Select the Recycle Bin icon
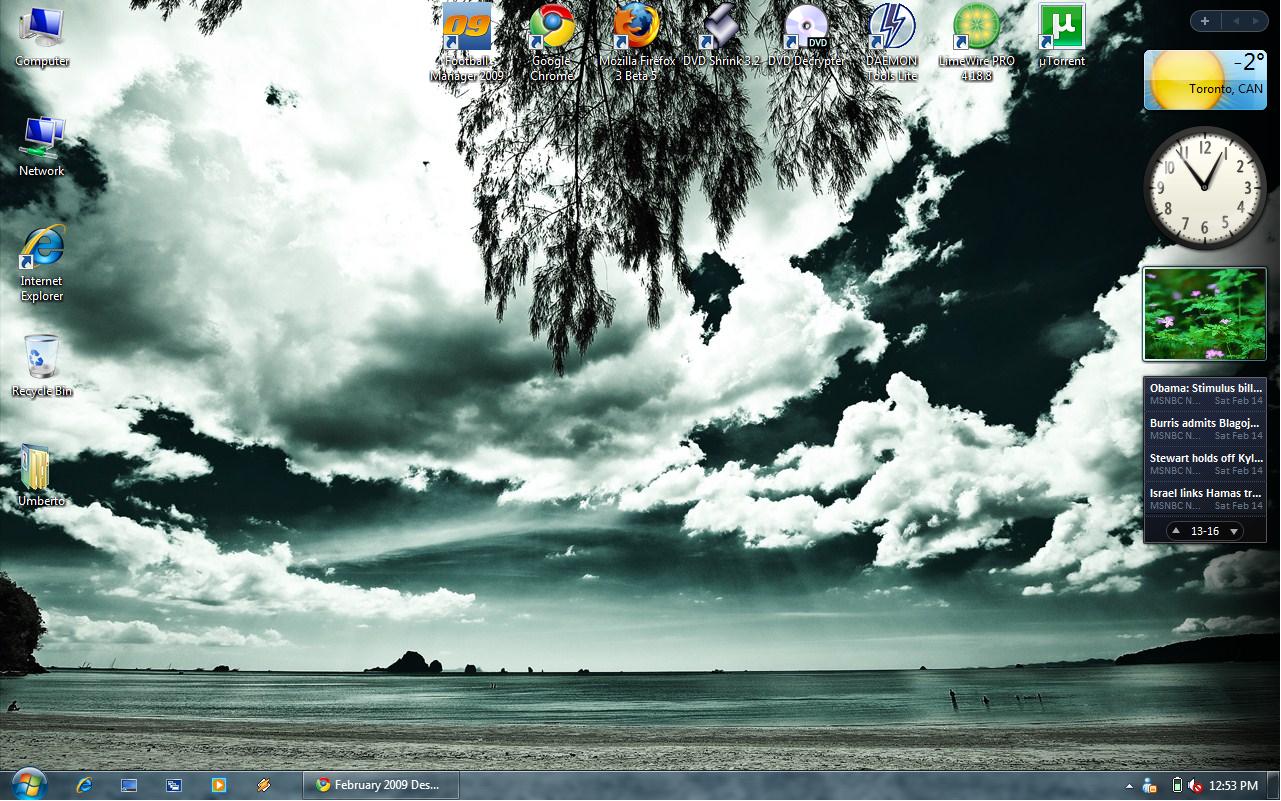The width and height of the screenshot is (1281, 801). [x=42, y=358]
